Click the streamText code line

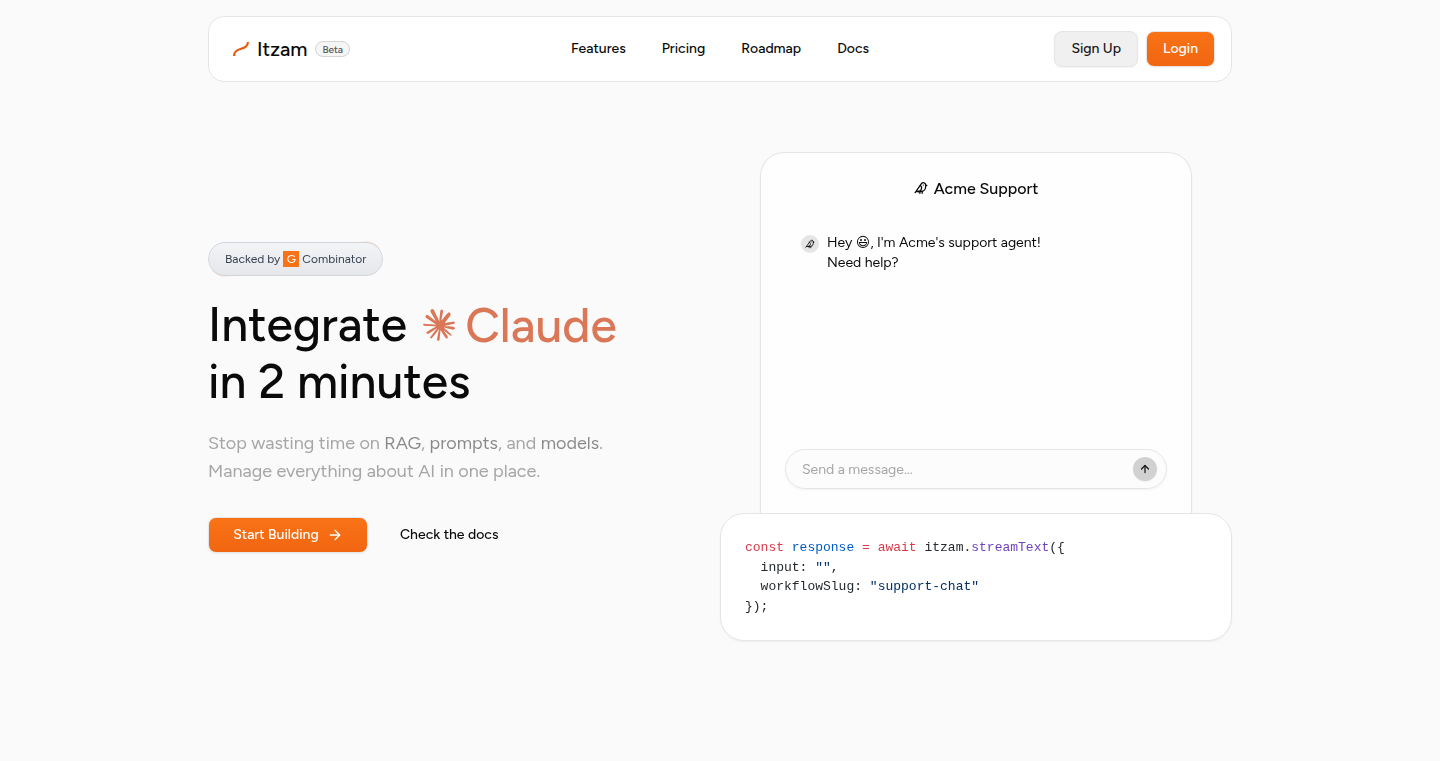coord(905,547)
